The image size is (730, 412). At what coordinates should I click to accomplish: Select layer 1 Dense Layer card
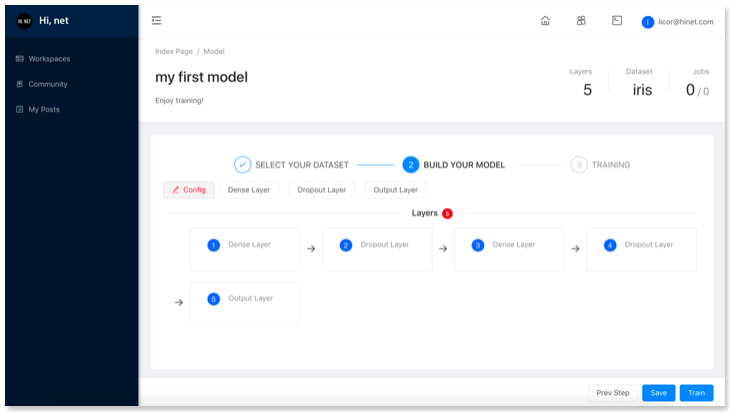244,249
